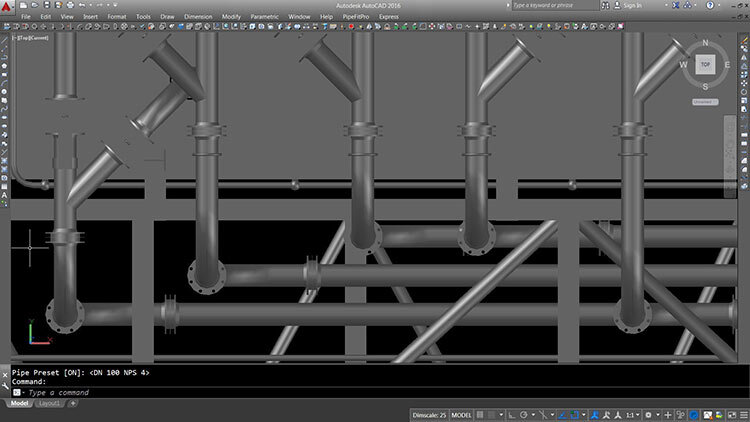
Task: Click the ViewCube TOP face
Action: pyautogui.click(x=705, y=65)
